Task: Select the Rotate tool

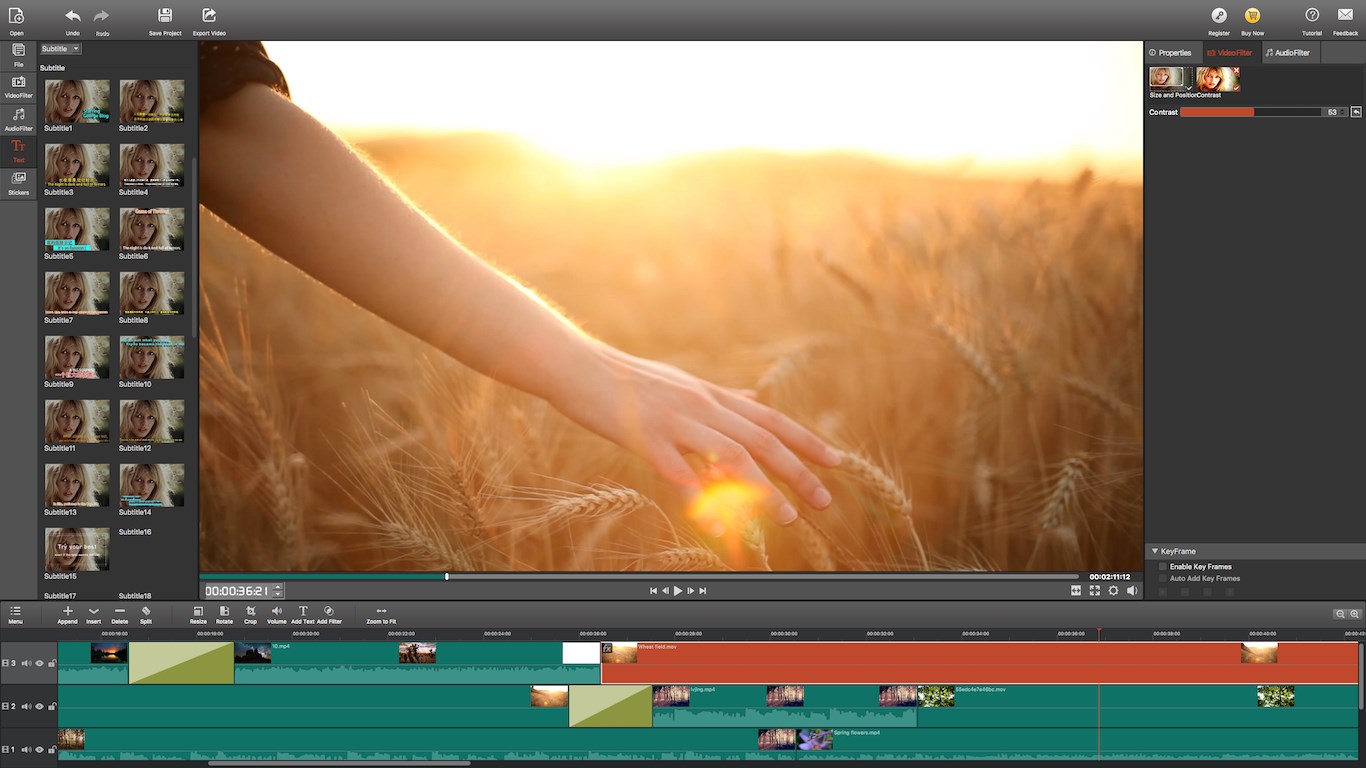Action: 224,613
